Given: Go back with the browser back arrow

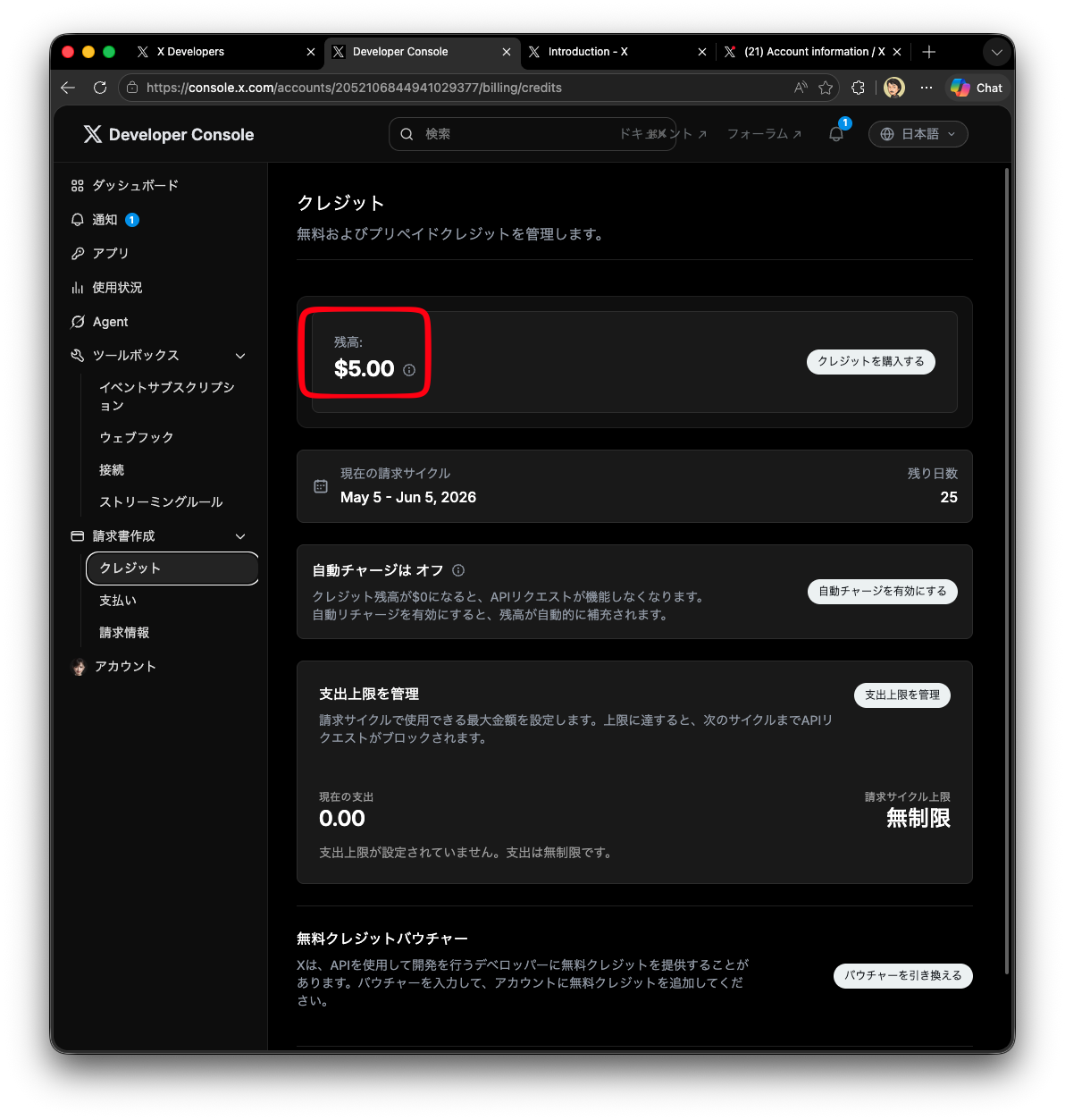Looking at the screenshot, I should (68, 88).
